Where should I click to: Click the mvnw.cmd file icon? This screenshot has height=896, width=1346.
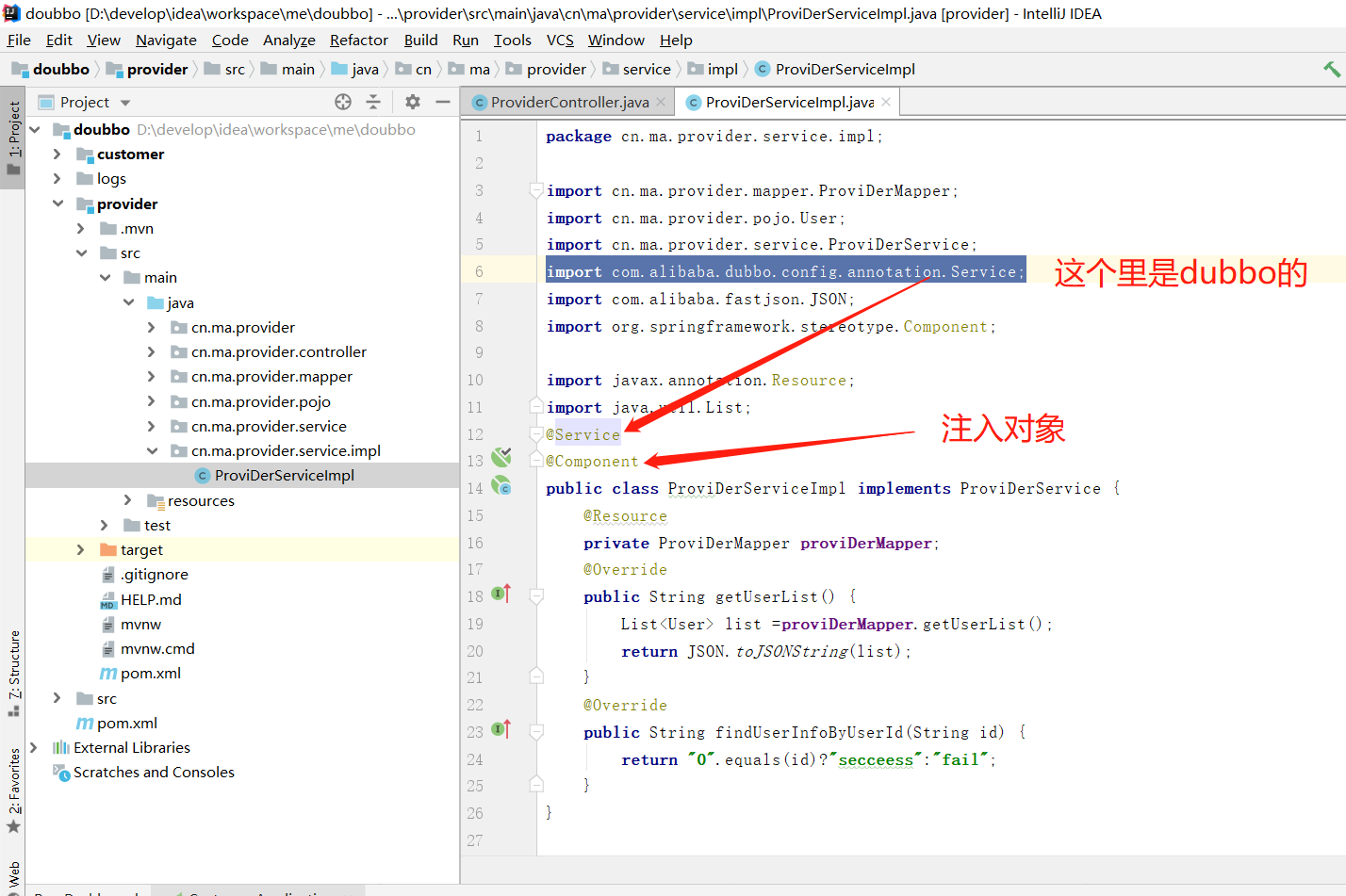click(108, 649)
